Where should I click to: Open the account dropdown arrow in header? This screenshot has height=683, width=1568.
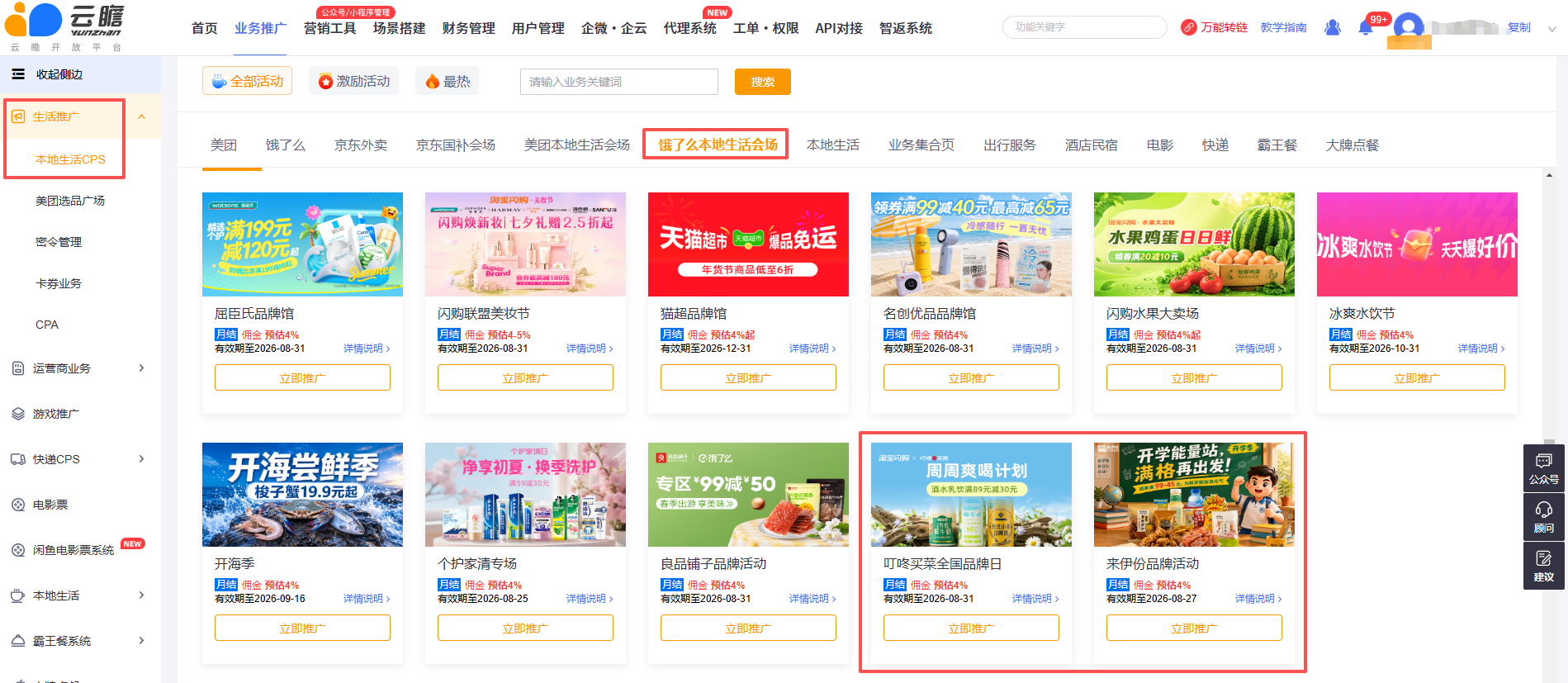[x=1551, y=28]
